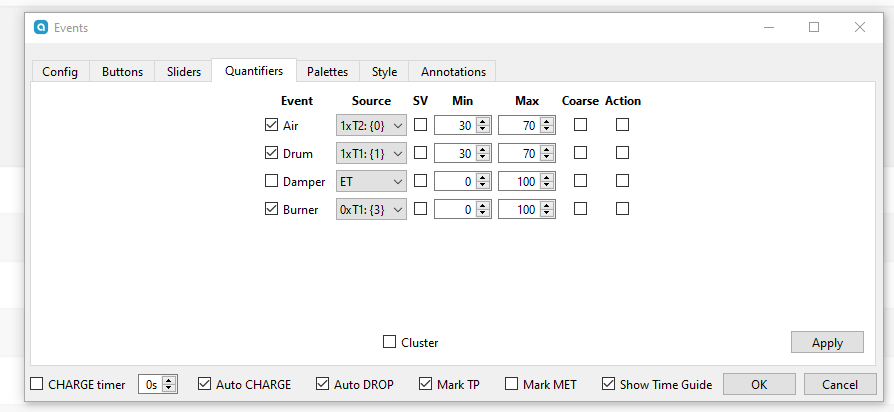The image size is (894, 412).
Task: Disable the Auto DROP checkbox
Action: point(323,384)
